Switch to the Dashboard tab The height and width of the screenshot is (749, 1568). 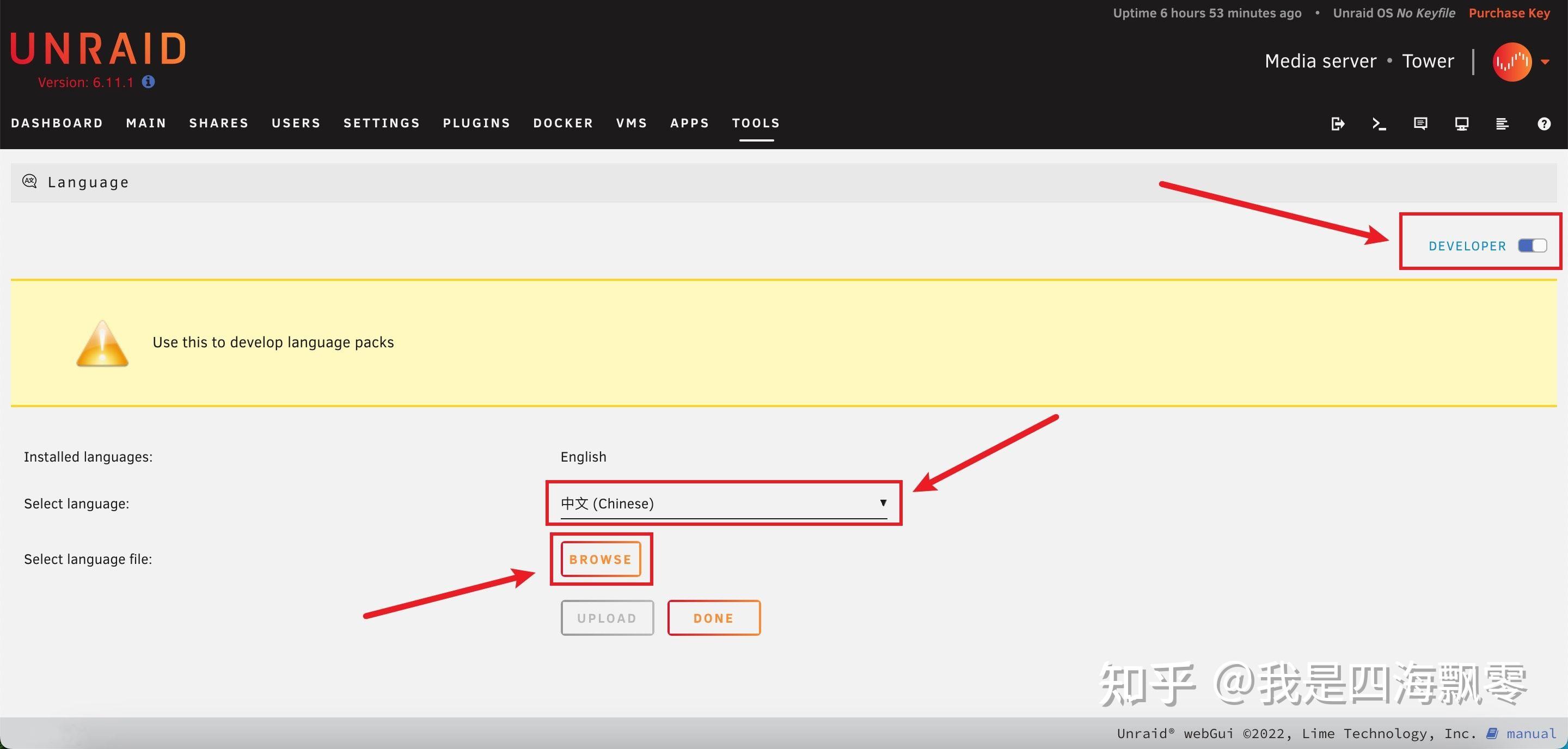57,123
